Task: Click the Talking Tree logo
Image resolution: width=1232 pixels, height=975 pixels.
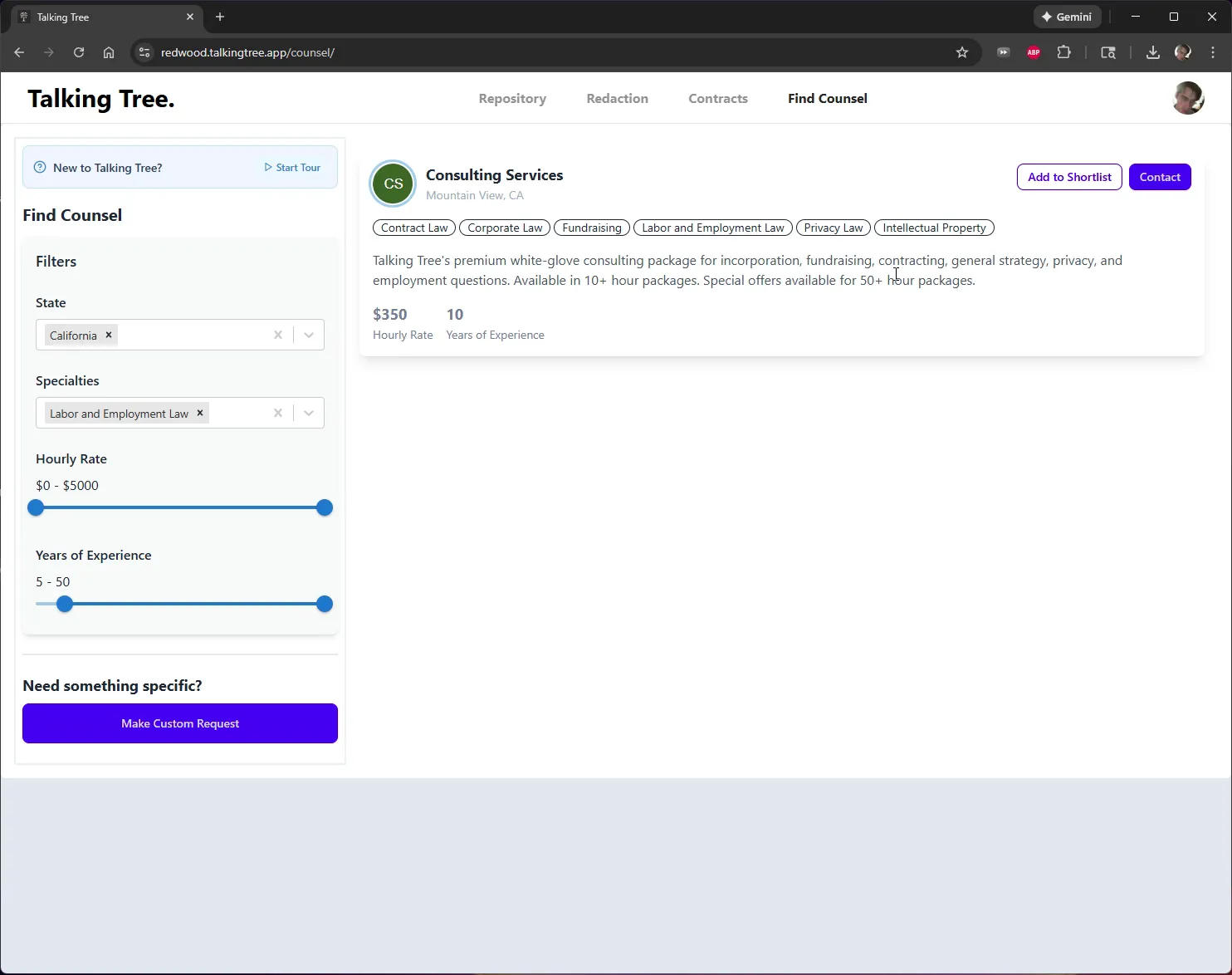Action: tap(101, 99)
